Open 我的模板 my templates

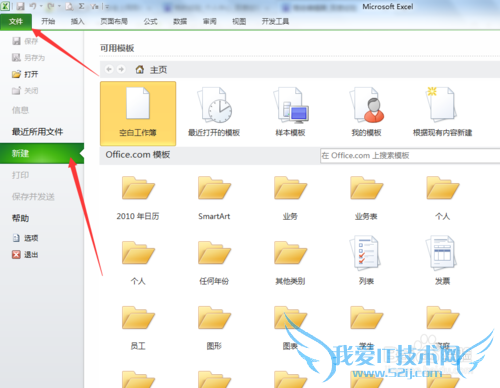click(x=366, y=113)
